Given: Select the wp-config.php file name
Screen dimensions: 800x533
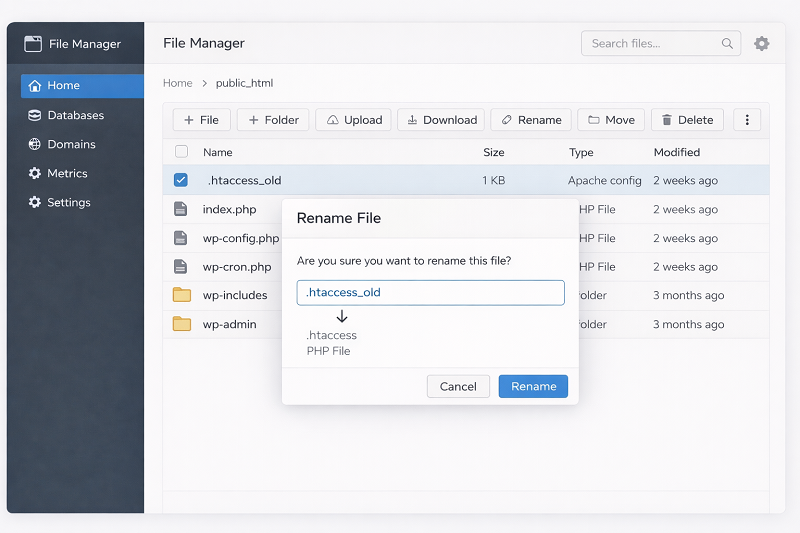Looking at the screenshot, I should click(241, 239).
